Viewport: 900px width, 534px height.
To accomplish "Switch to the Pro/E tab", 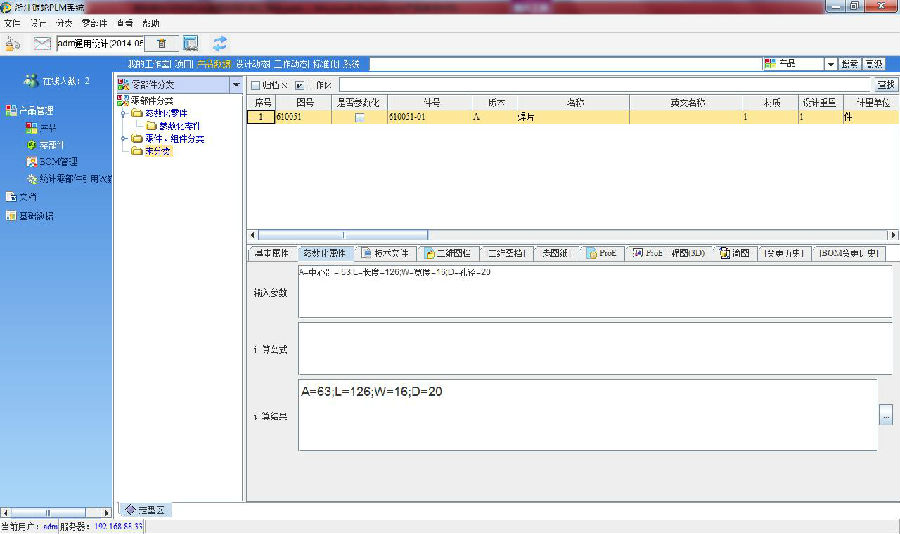I will click(602, 254).
